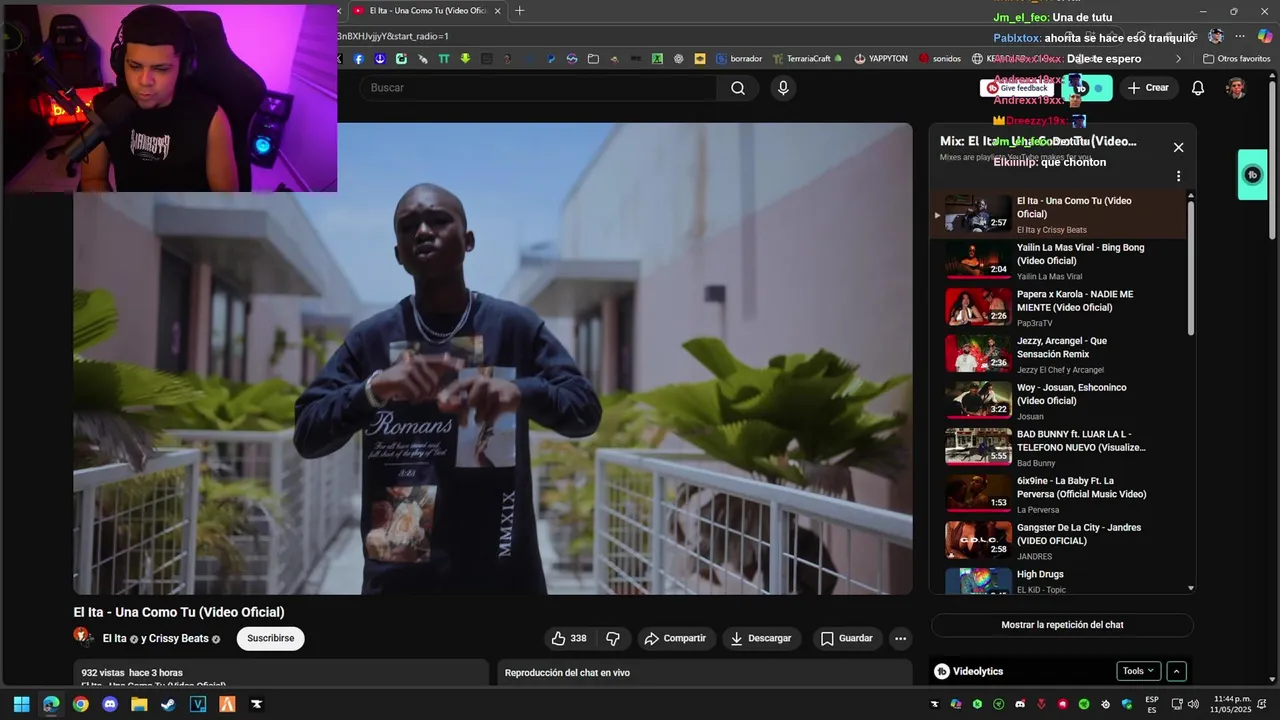Dislike the video with thumbs-down
The height and width of the screenshot is (720, 1280).
click(x=613, y=638)
